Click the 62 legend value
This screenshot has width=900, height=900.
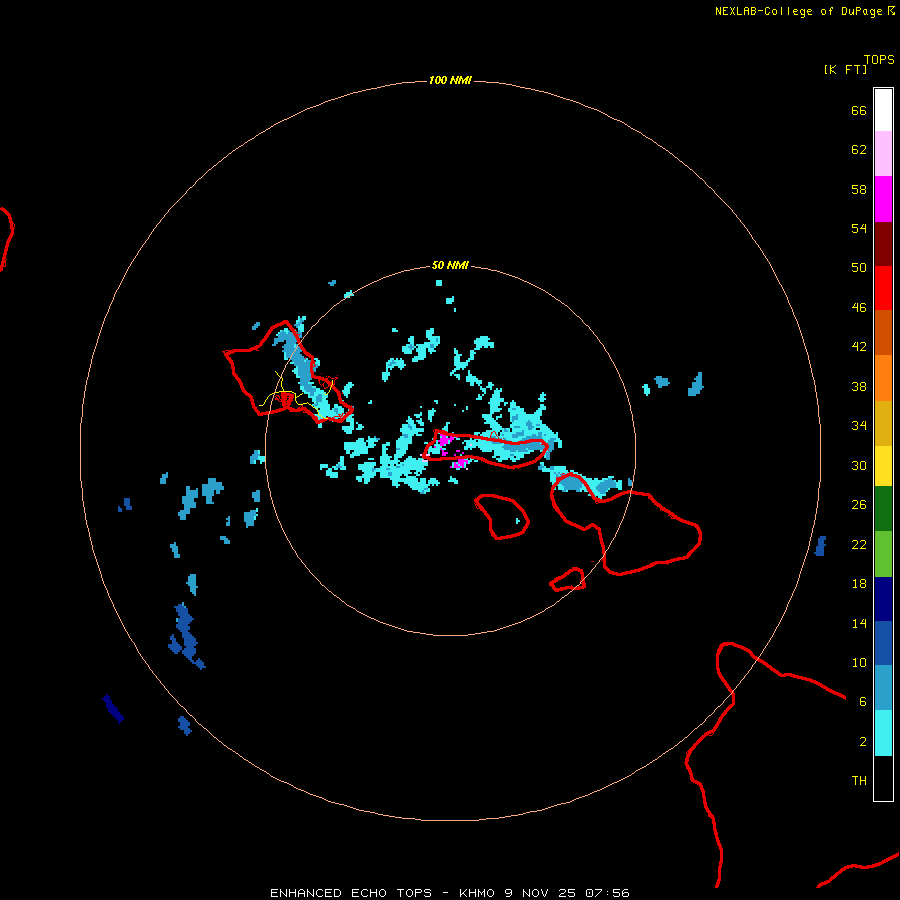tap(859, 150)
